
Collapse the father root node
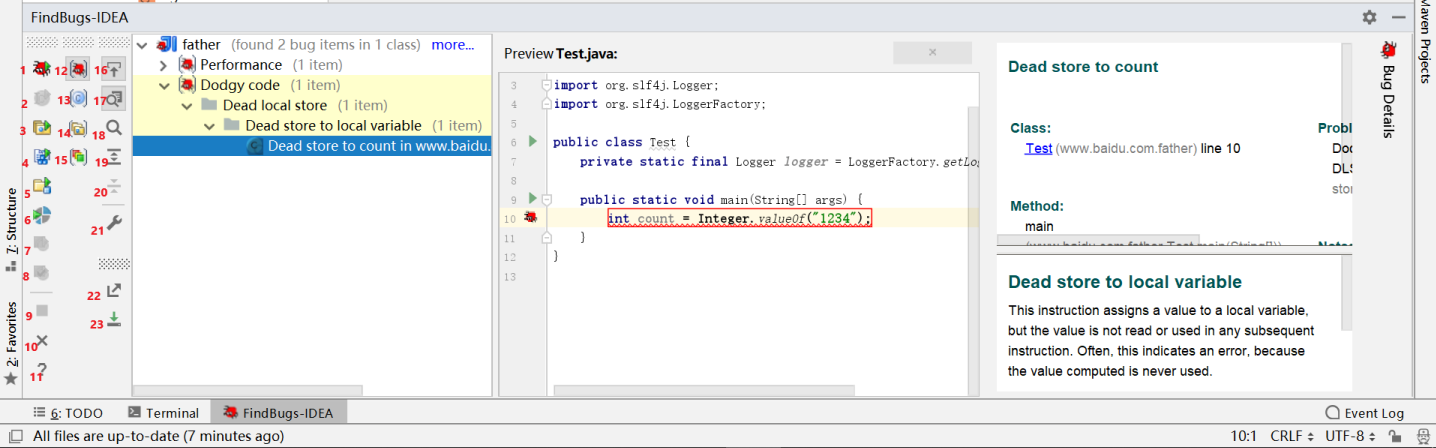point(143,45)
